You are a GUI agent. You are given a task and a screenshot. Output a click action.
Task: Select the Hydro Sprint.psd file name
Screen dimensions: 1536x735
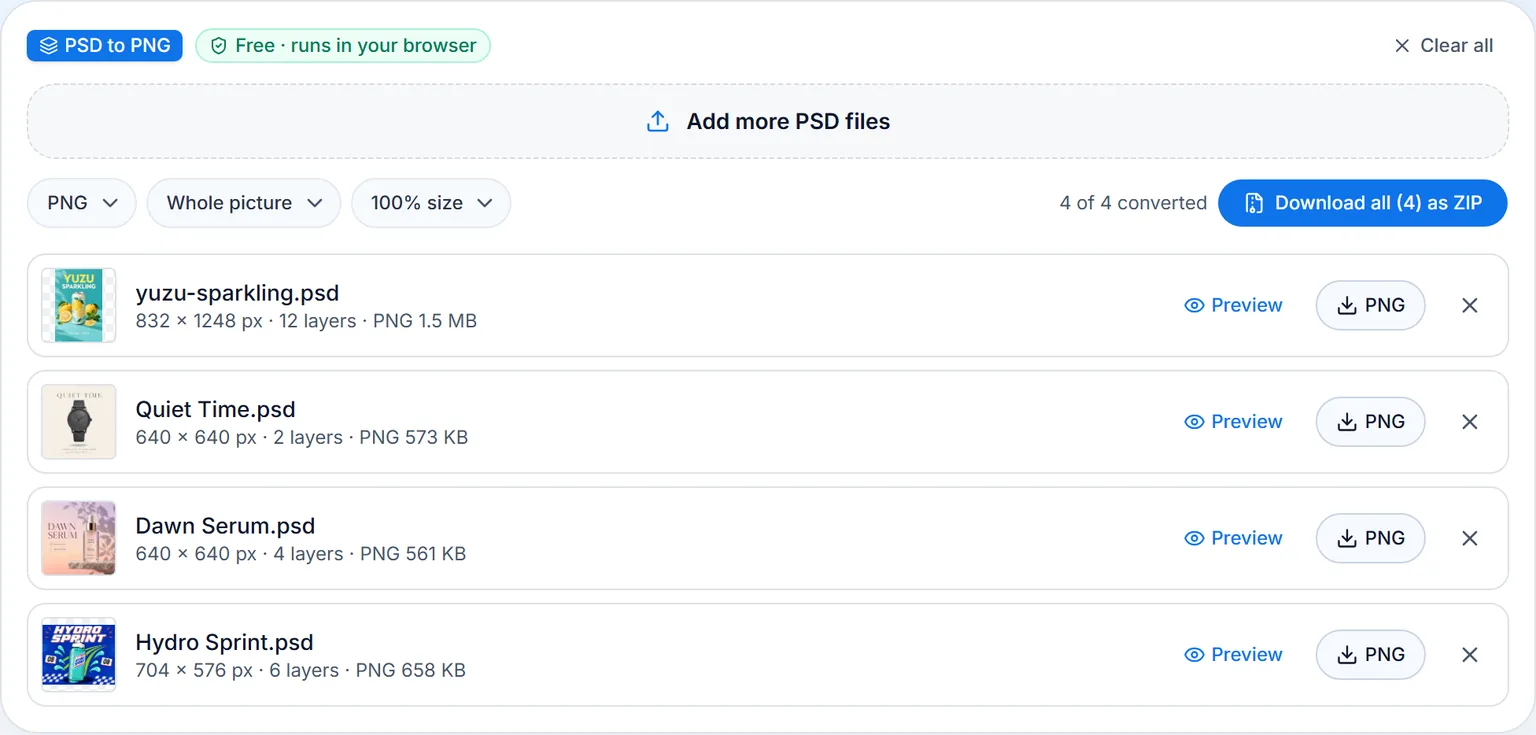225,642
